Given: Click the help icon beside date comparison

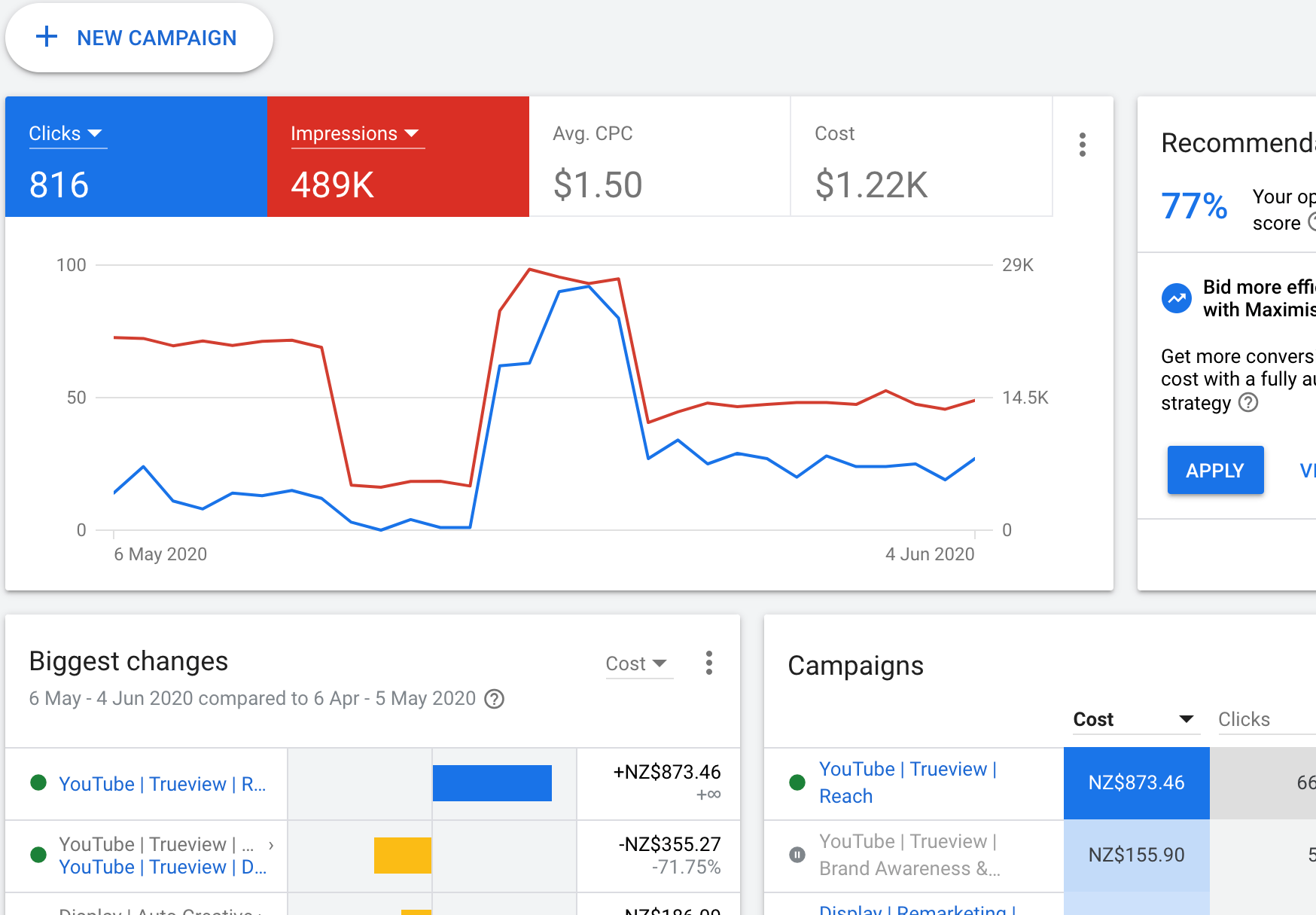Looking at the screenshot, I should [494, 699].
